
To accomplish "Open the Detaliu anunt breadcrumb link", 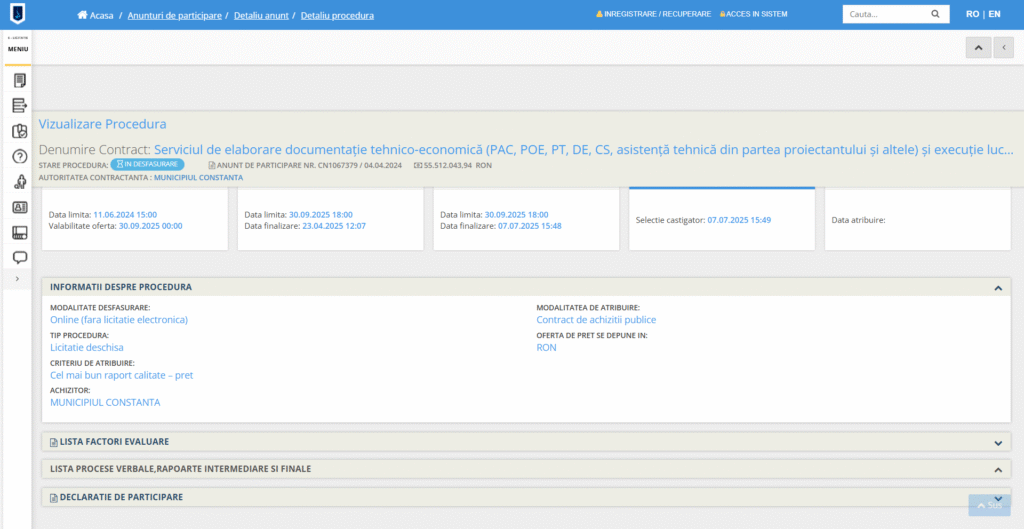I will click(261, 16).
